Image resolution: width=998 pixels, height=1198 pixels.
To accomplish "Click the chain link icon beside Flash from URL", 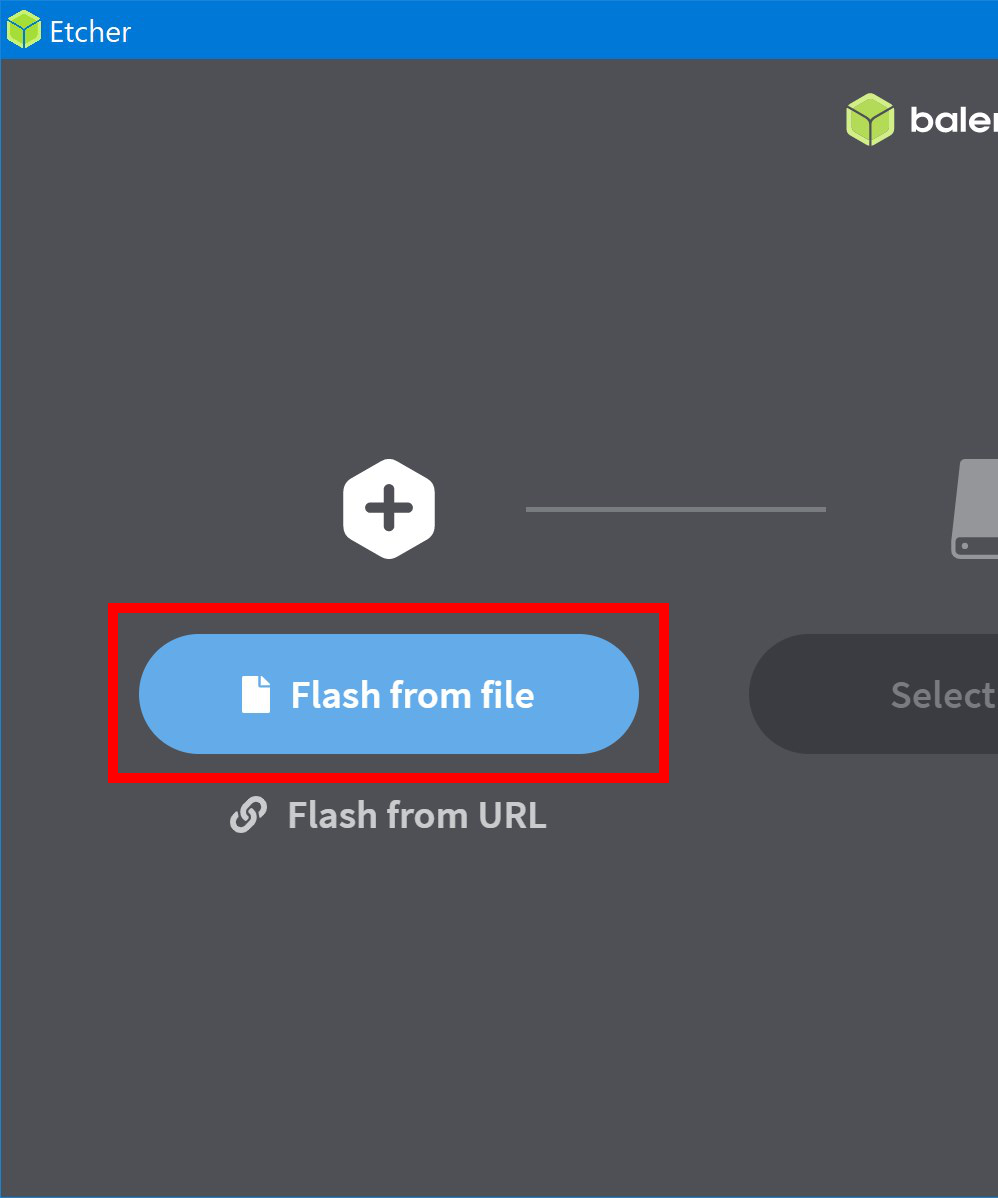I will (x=248, y=814).
